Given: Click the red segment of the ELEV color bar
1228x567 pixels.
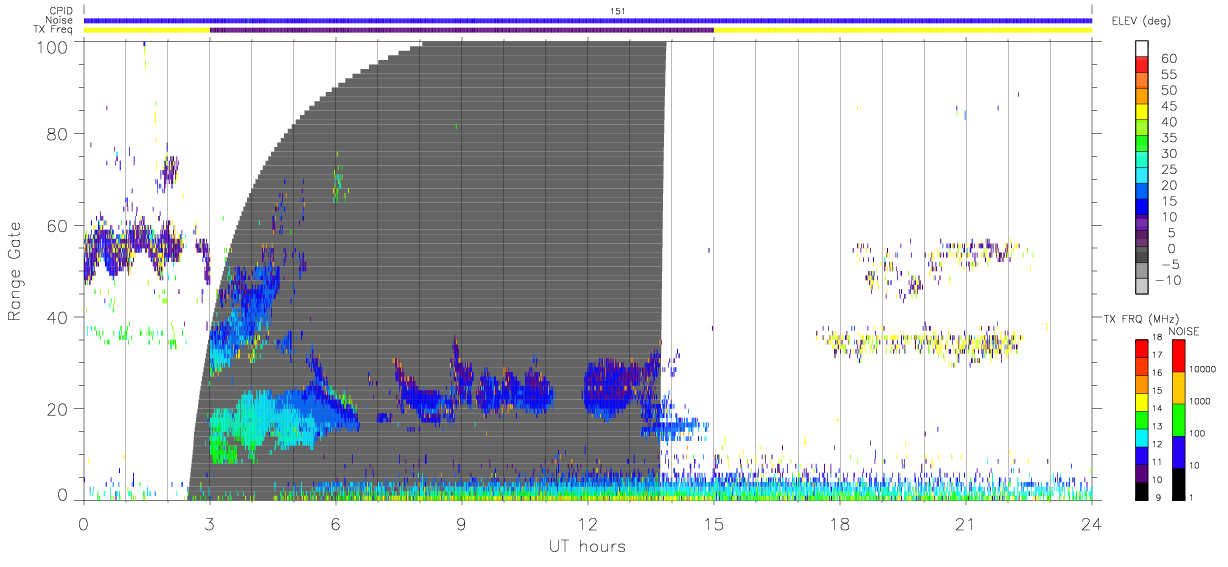Looking at the screenshot, I should click(x=1143, y=66).
